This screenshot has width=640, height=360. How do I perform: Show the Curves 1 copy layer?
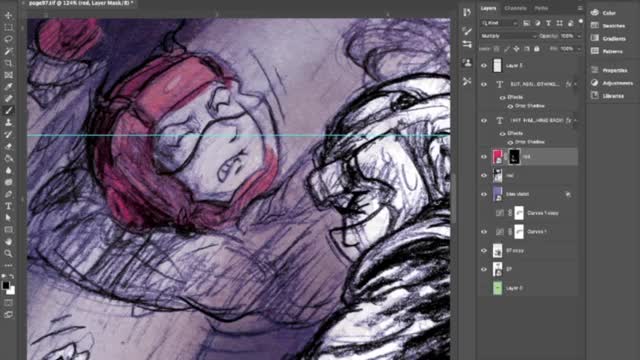point(484,213)
